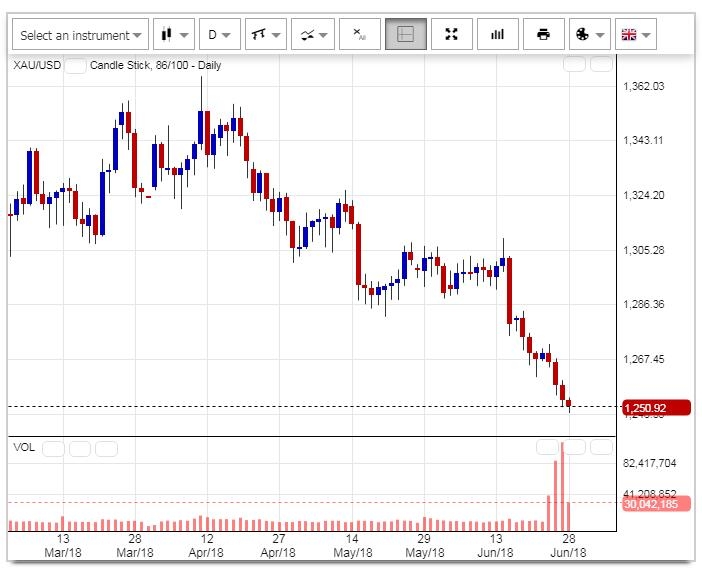
Task: Click the first button right of VOL label
Action: pos(53,447)
